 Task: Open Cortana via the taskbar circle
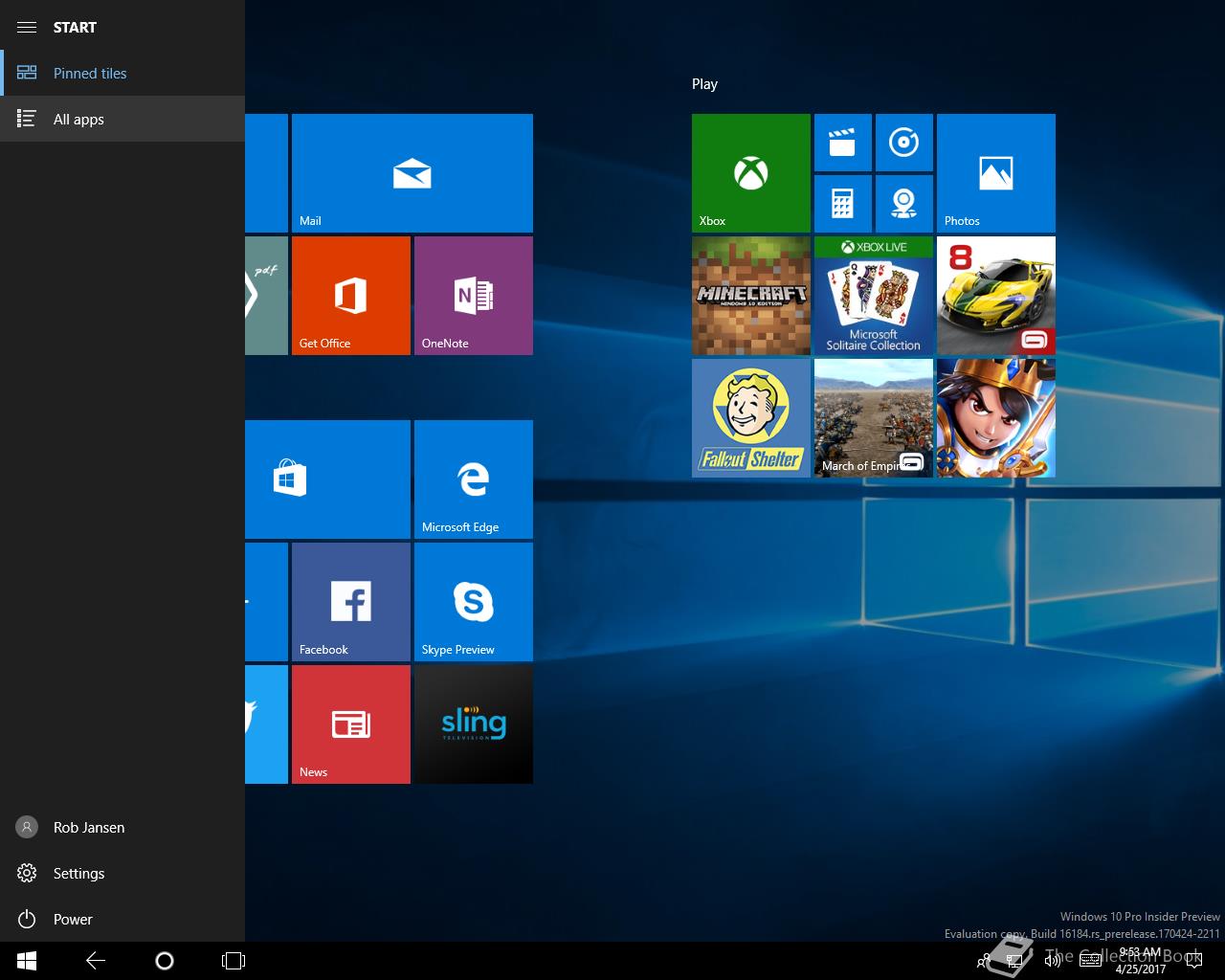165,961
